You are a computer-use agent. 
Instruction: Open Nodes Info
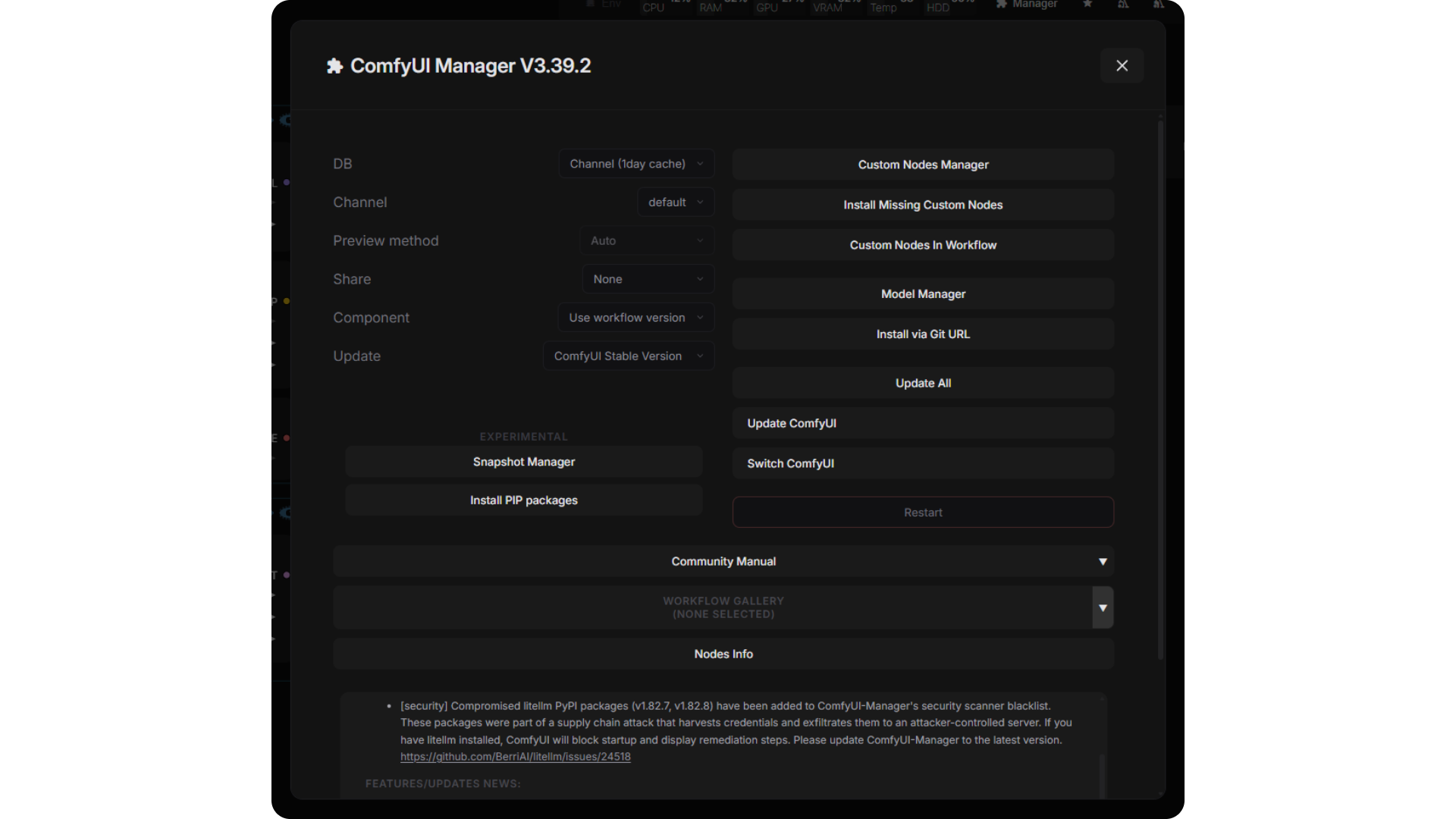click(x=723, y=654)
